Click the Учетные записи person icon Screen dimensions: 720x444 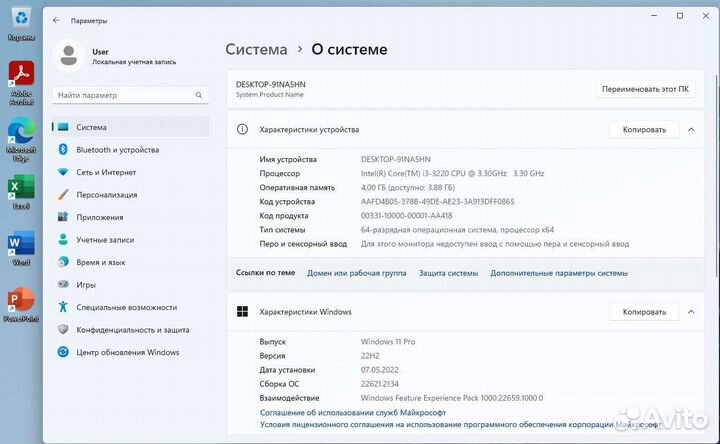tap(63, 239)
